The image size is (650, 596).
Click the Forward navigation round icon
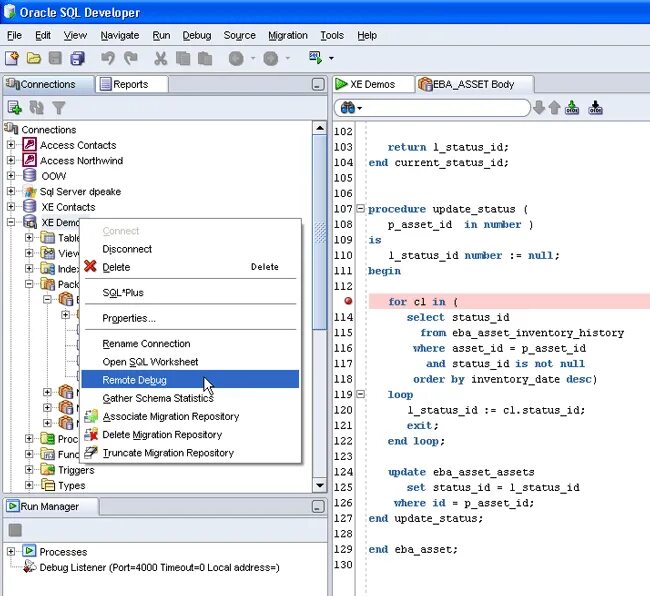271,58
